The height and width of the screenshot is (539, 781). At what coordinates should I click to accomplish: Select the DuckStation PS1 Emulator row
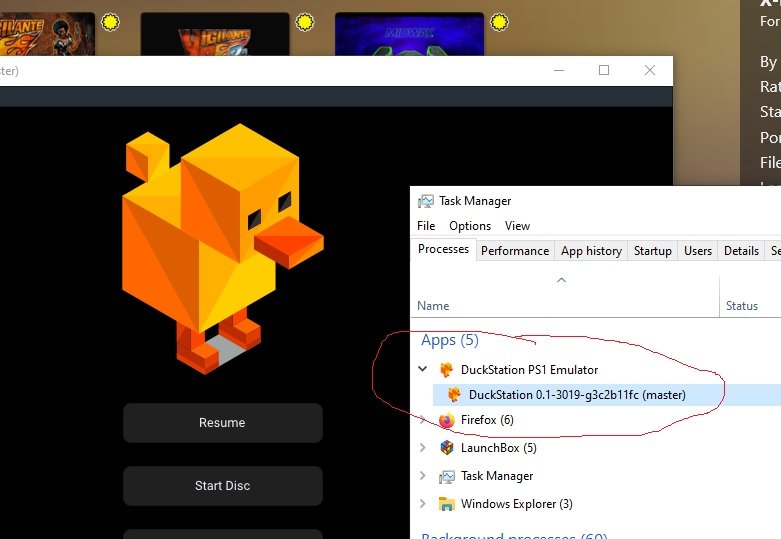point(595,370)
